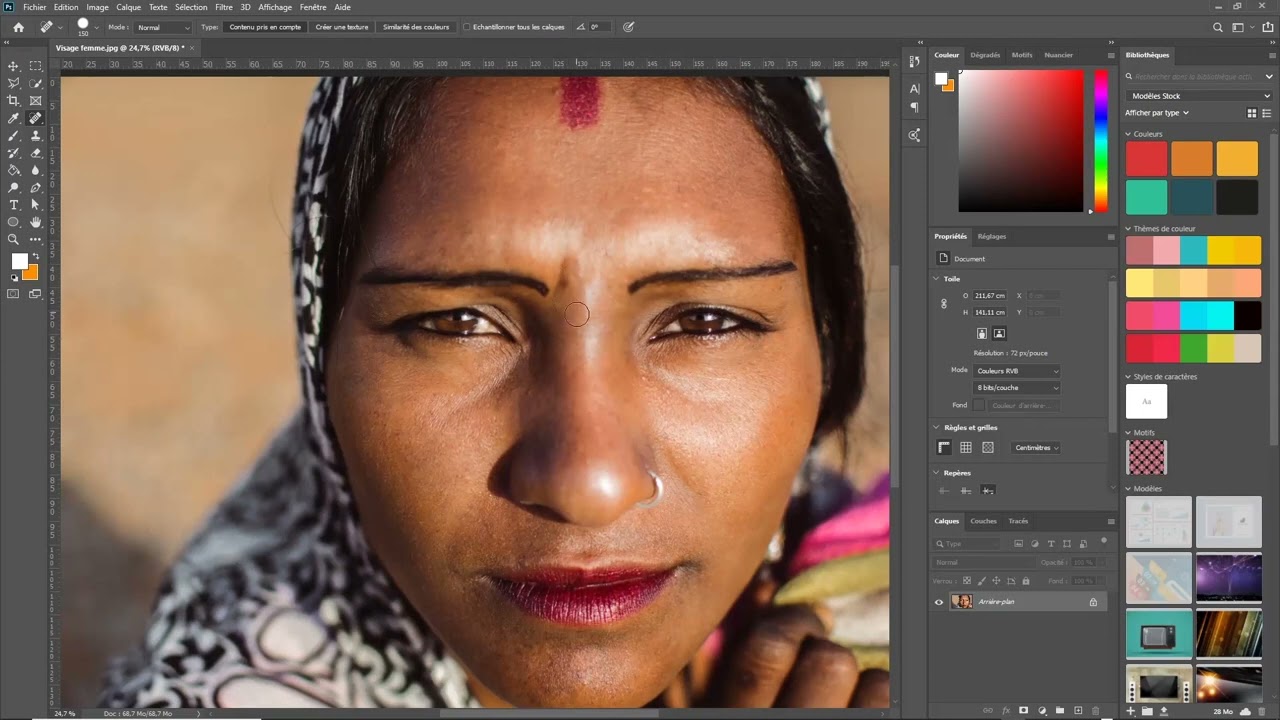This screenshot has width=1280, height=720.
Task: Switch library to grid view
Action: point(1252,113)
